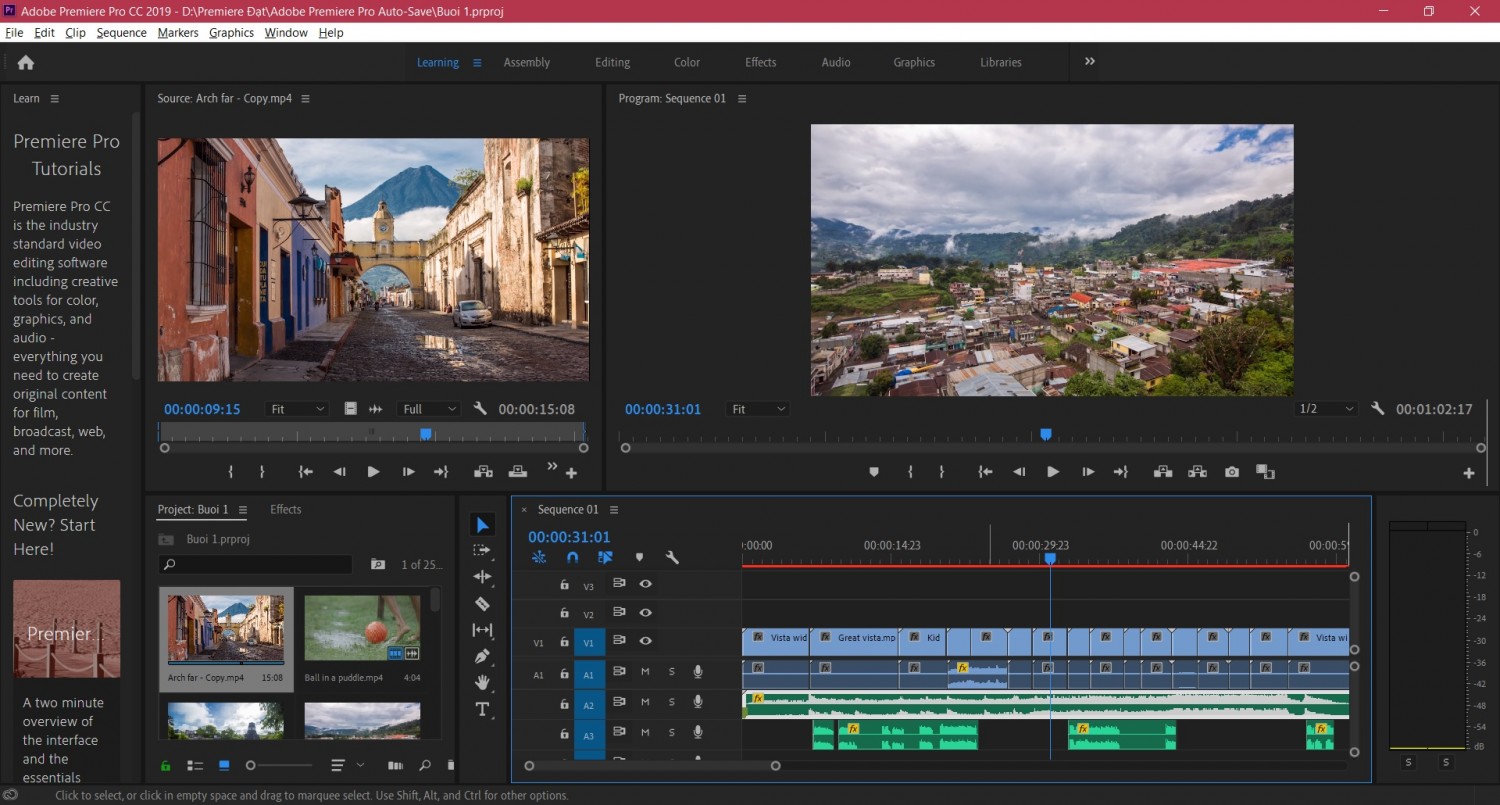The width and height of the screenshot is (1500, 805).
Task: Open Program monitor settings wrench
Action: [x=1378, y=409]
